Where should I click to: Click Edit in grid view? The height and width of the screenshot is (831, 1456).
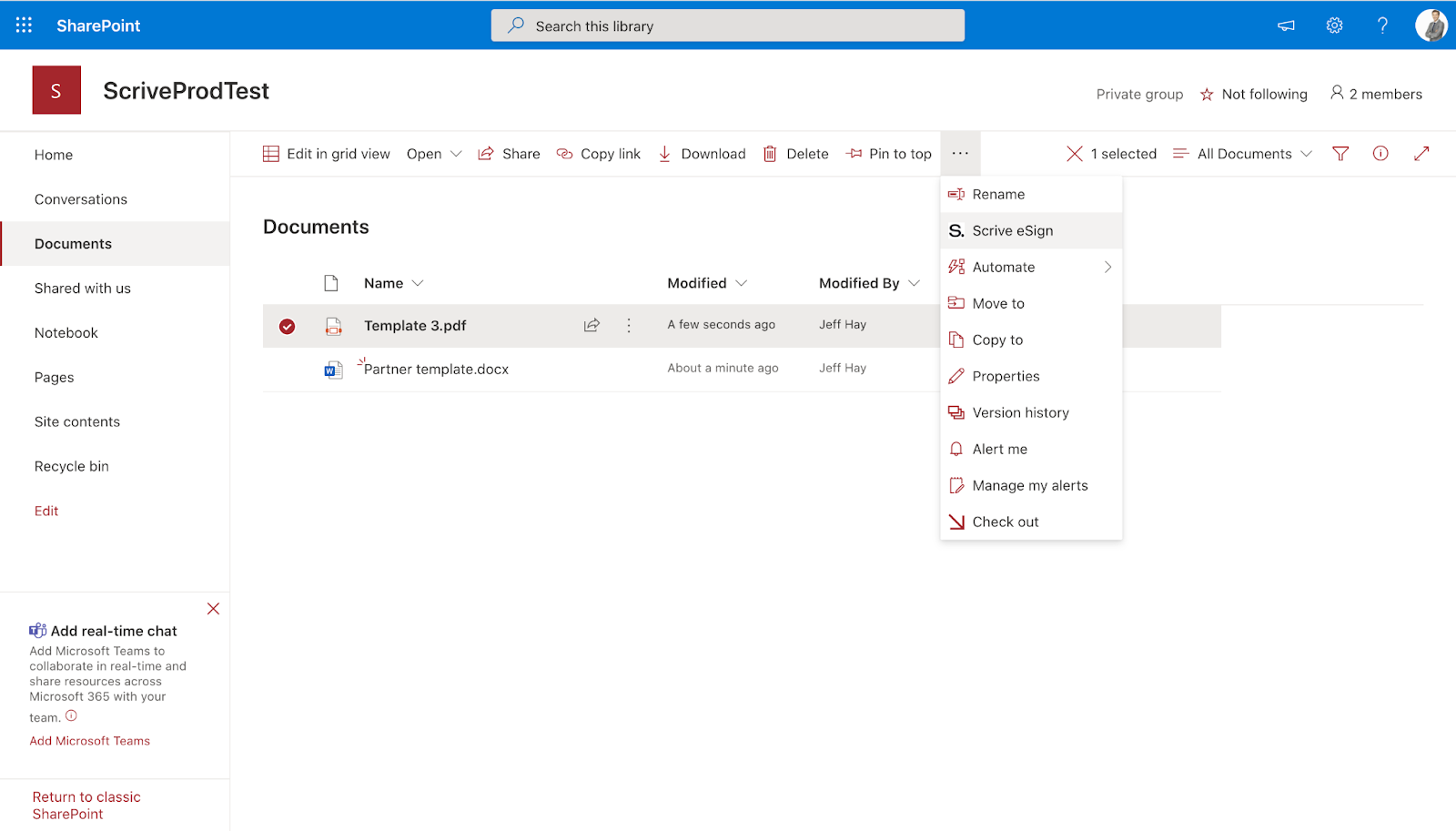[327, 154]
